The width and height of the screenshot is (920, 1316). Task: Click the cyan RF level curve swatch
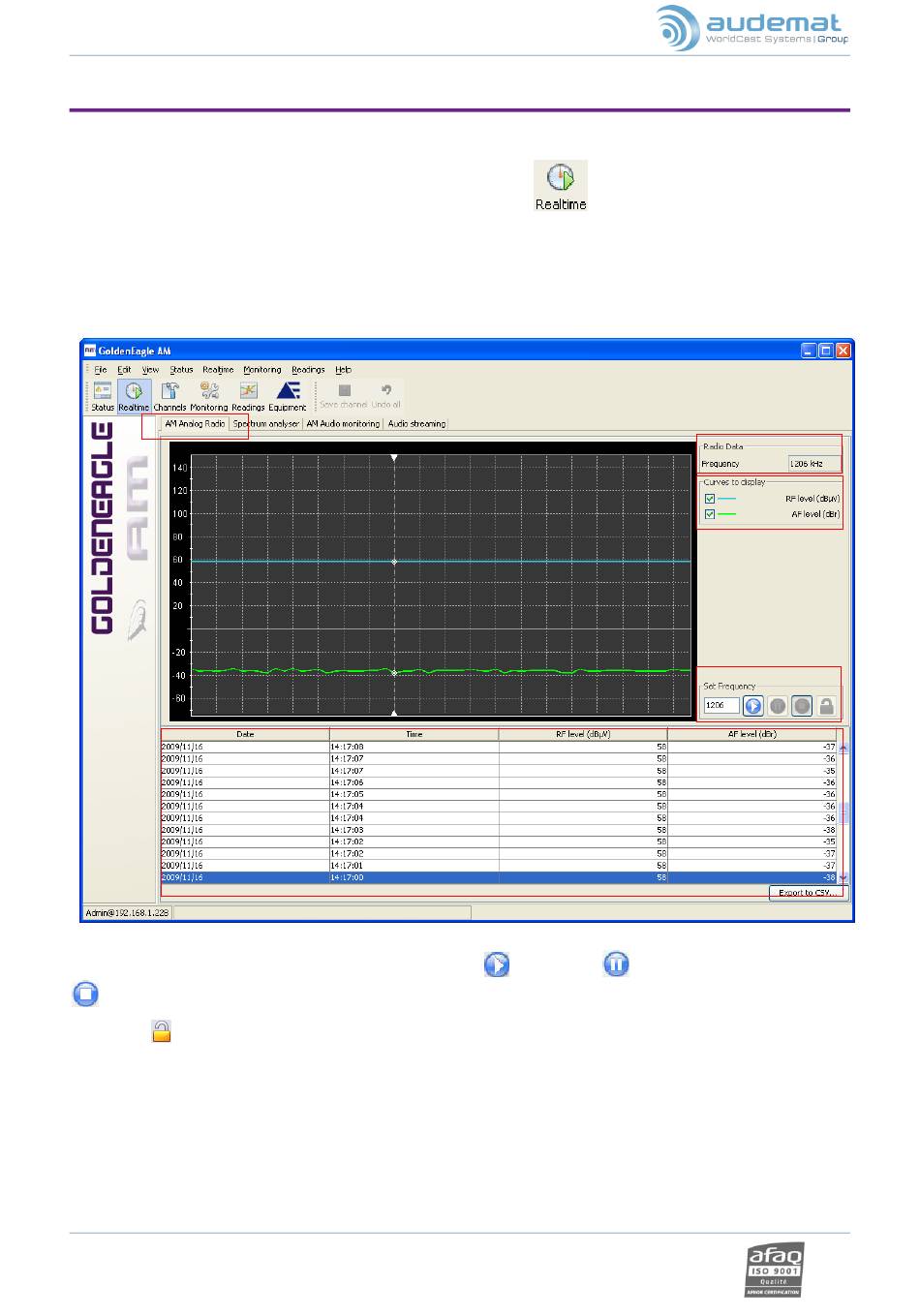726,499
